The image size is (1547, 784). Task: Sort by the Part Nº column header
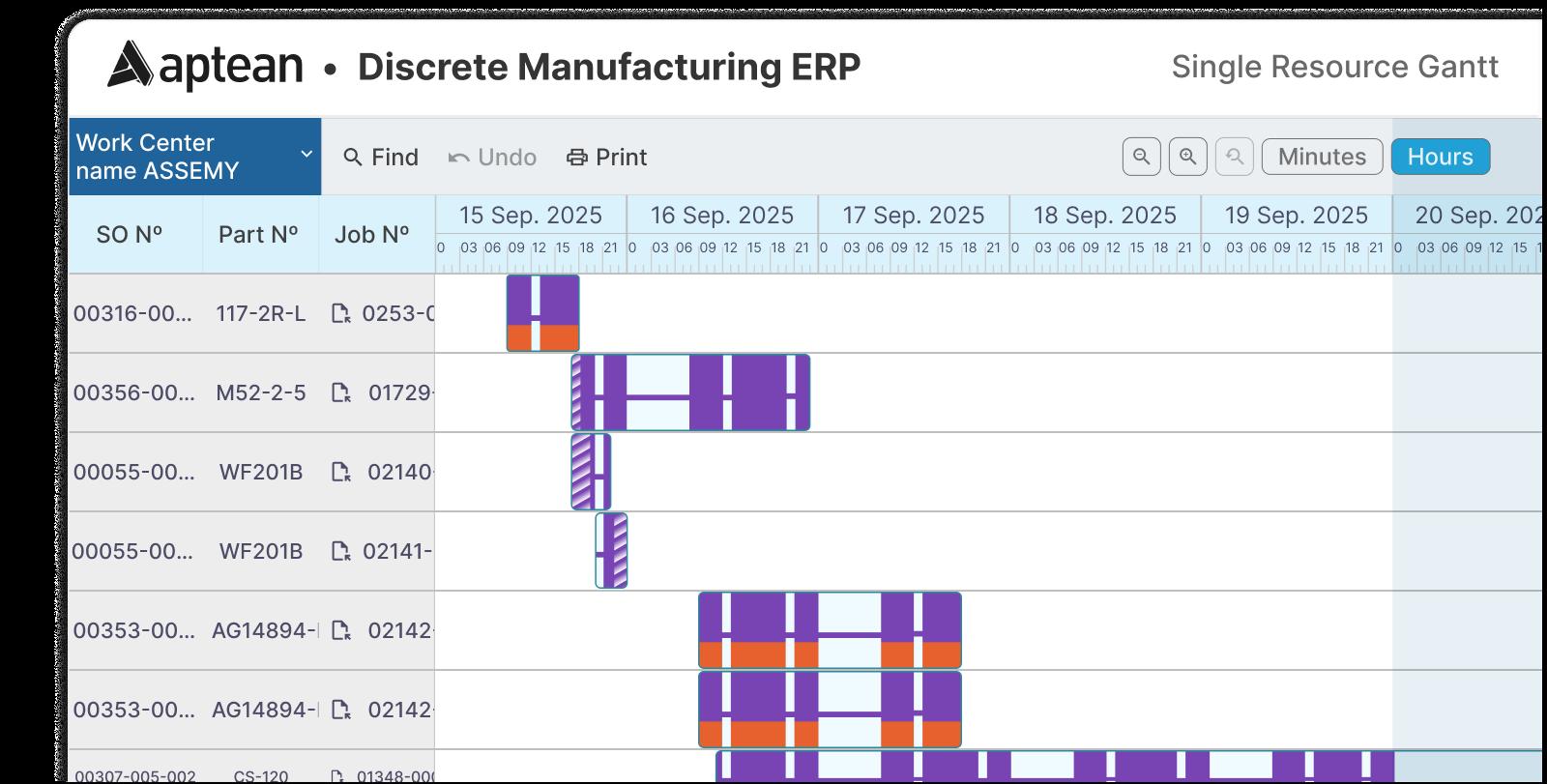(258, 235)
